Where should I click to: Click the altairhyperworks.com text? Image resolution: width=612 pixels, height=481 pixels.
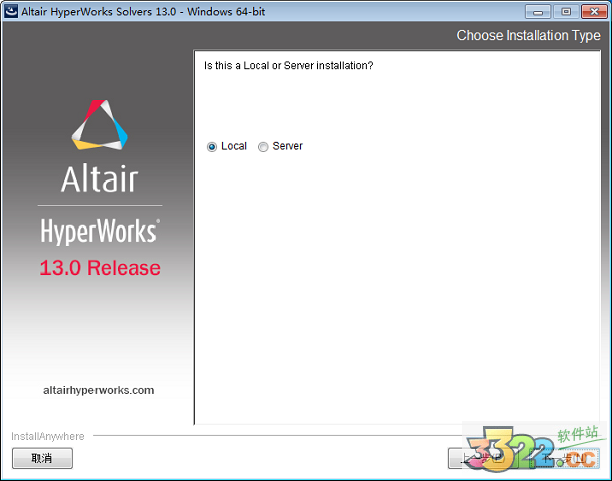pos(98,390)
